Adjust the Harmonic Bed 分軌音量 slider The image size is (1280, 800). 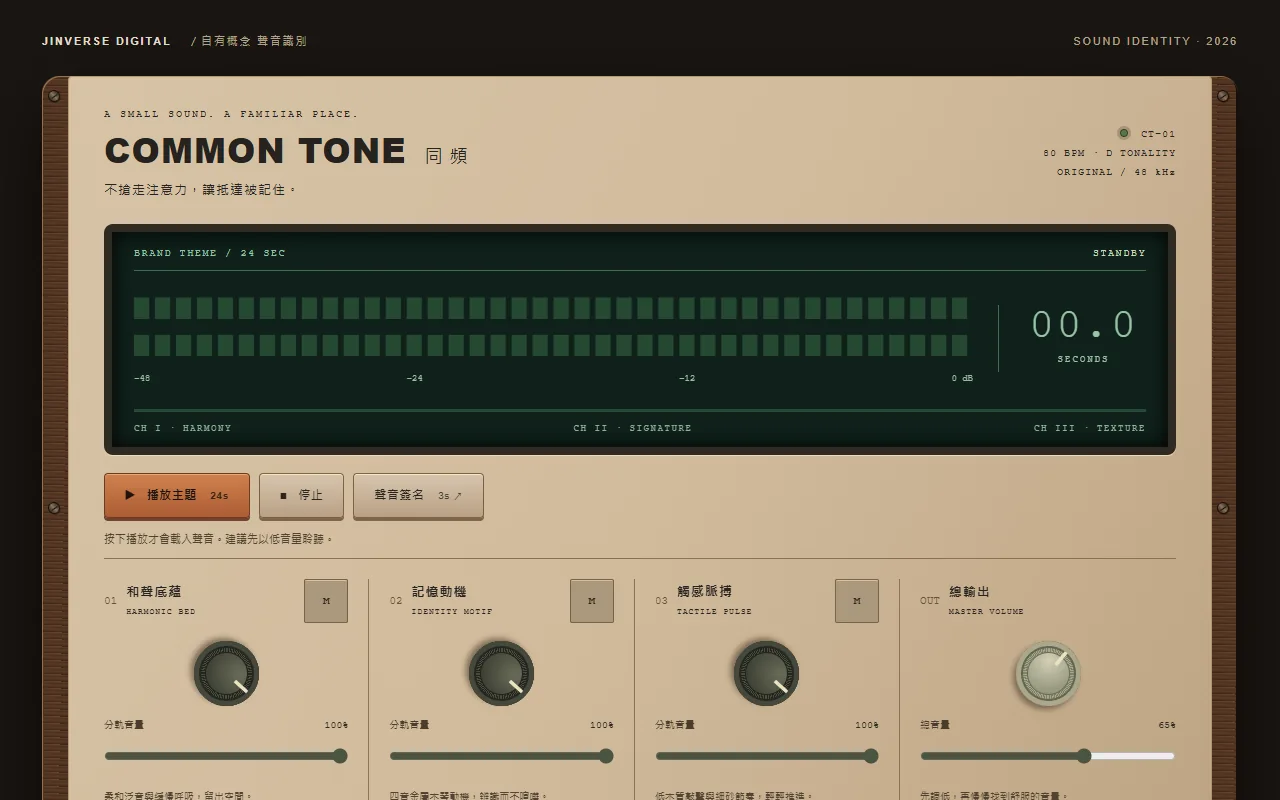[226, 756]
